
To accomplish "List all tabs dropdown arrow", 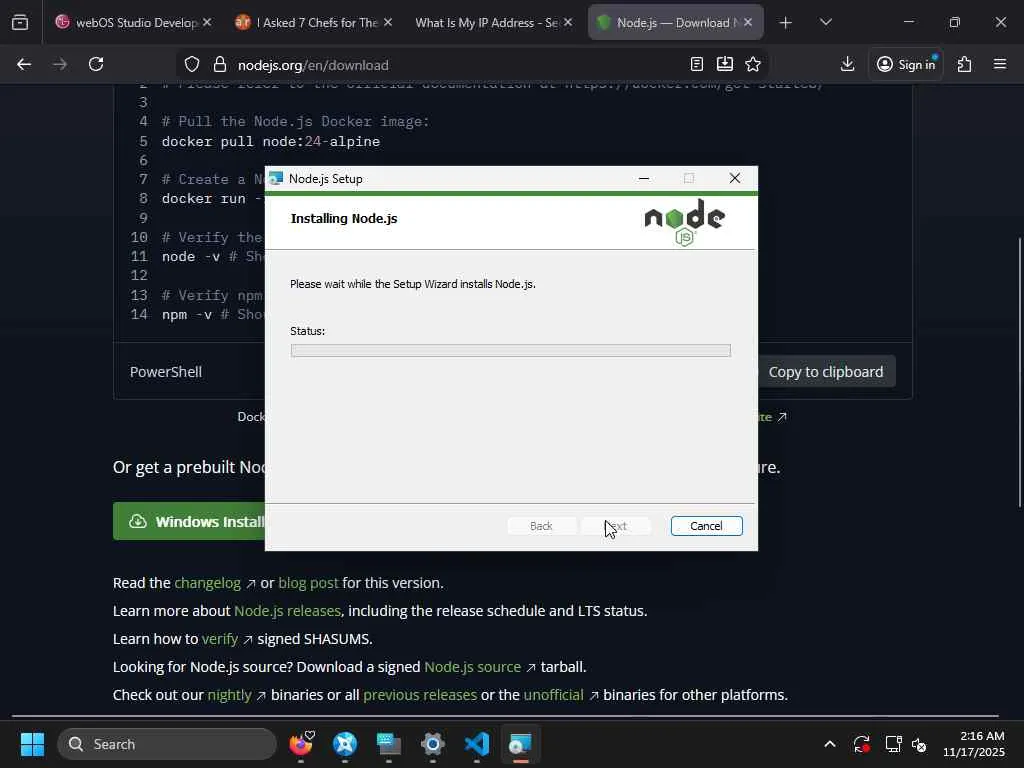I will coord(825,23).
